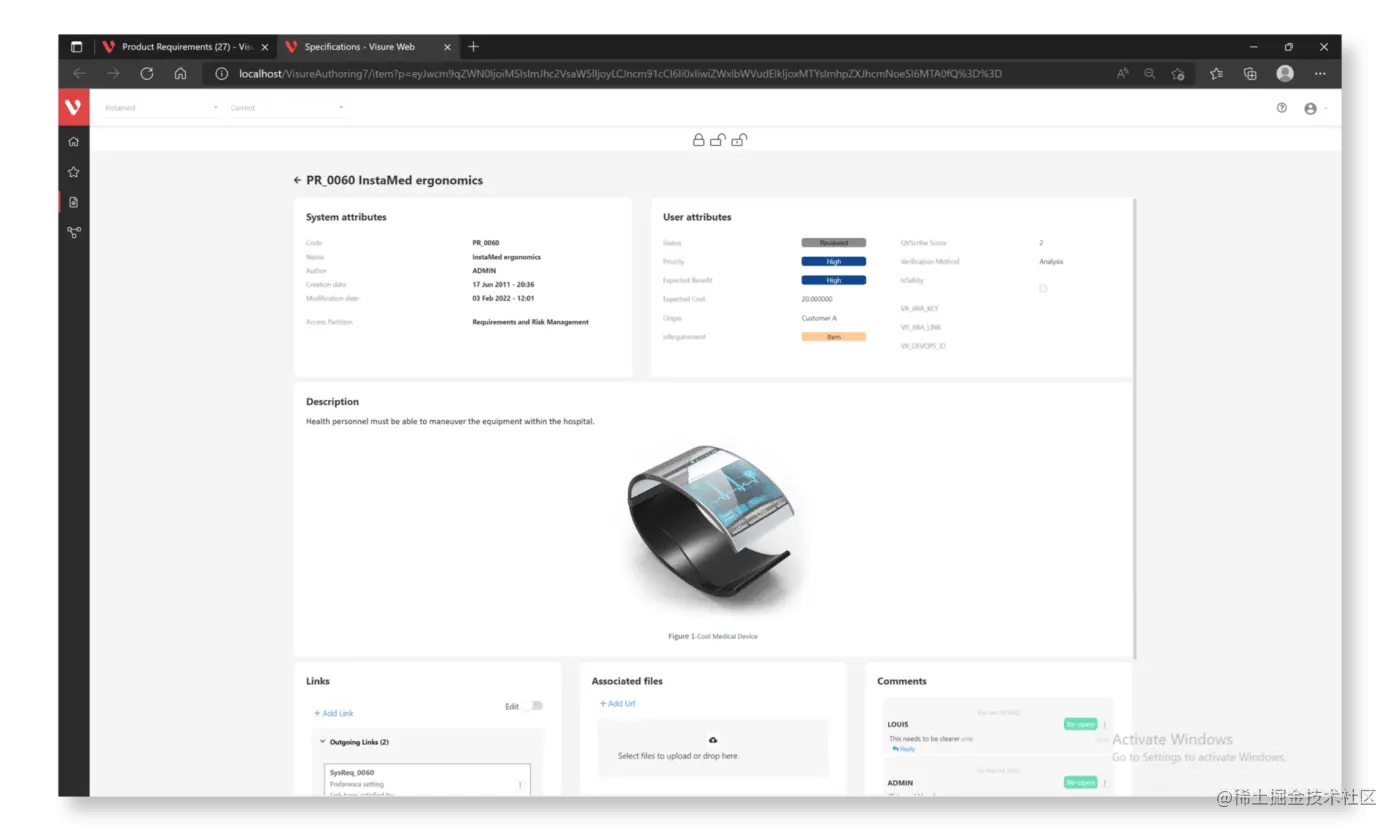Open the browser zoom magnifier icon

coord(1150,73)
